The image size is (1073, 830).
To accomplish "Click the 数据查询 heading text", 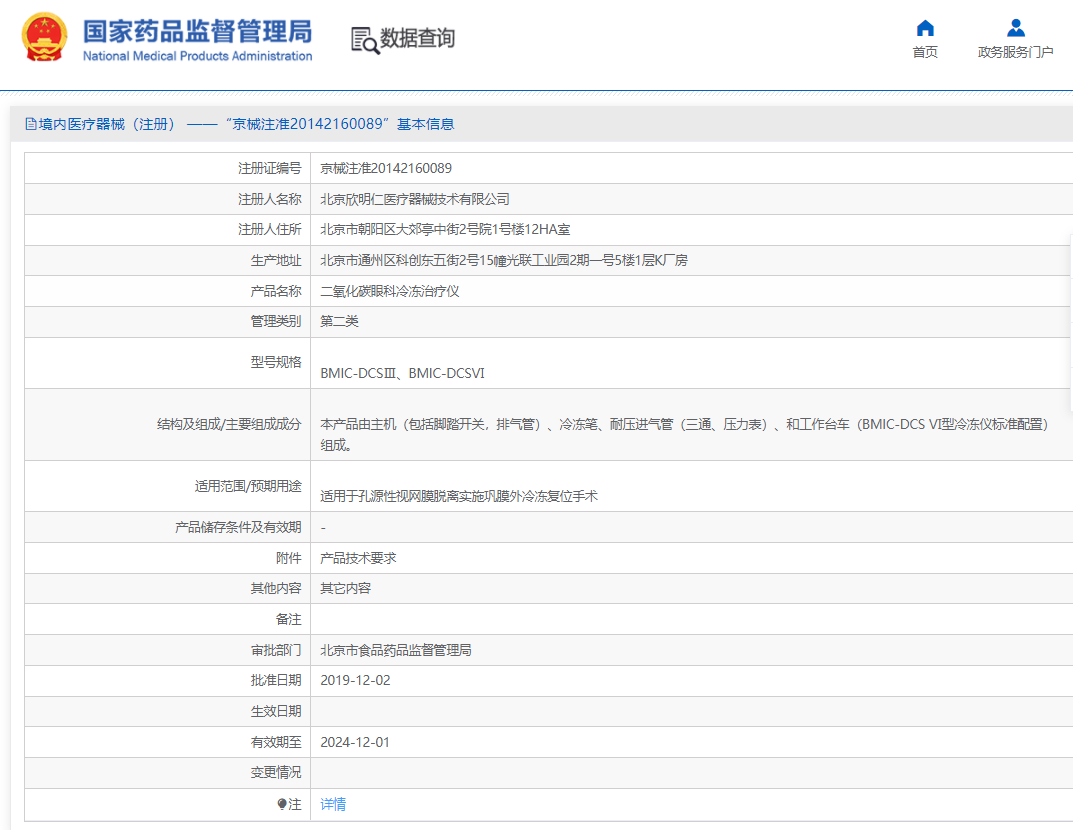I will [417, 38].
